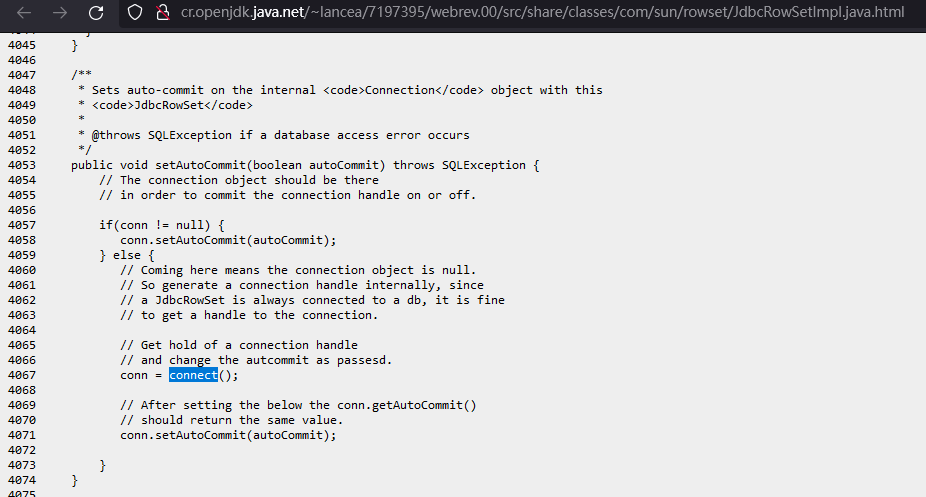Click the else keyword on line 4059
Viewport: 926px width, 497px height.
pos(130,255)
